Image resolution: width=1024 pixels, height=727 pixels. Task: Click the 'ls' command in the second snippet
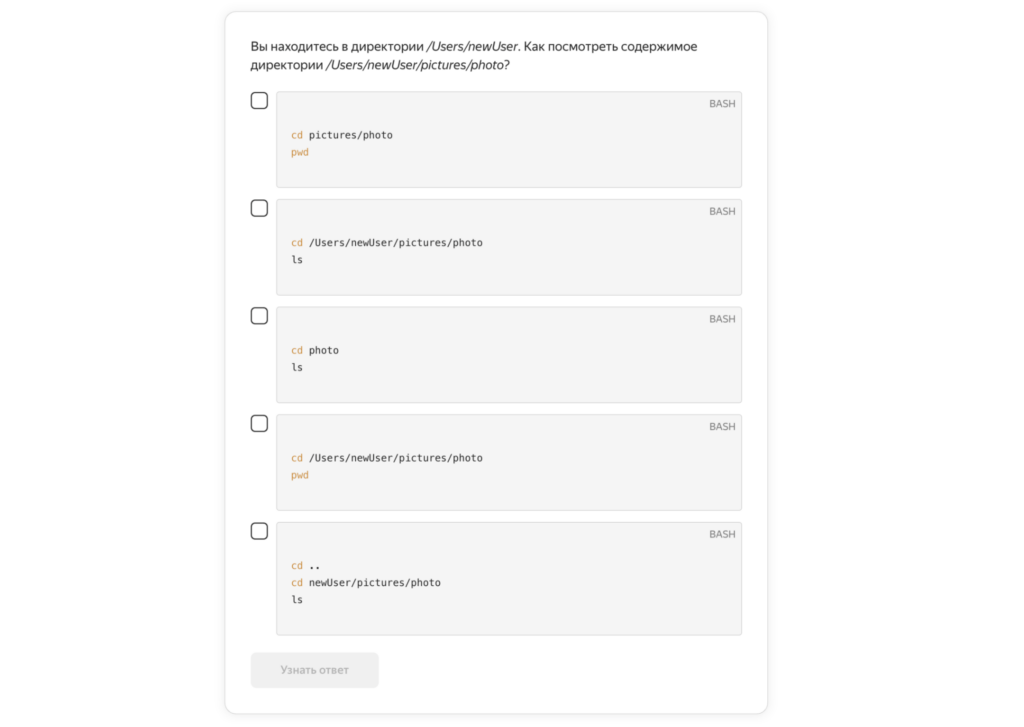[x=297, y=259]
